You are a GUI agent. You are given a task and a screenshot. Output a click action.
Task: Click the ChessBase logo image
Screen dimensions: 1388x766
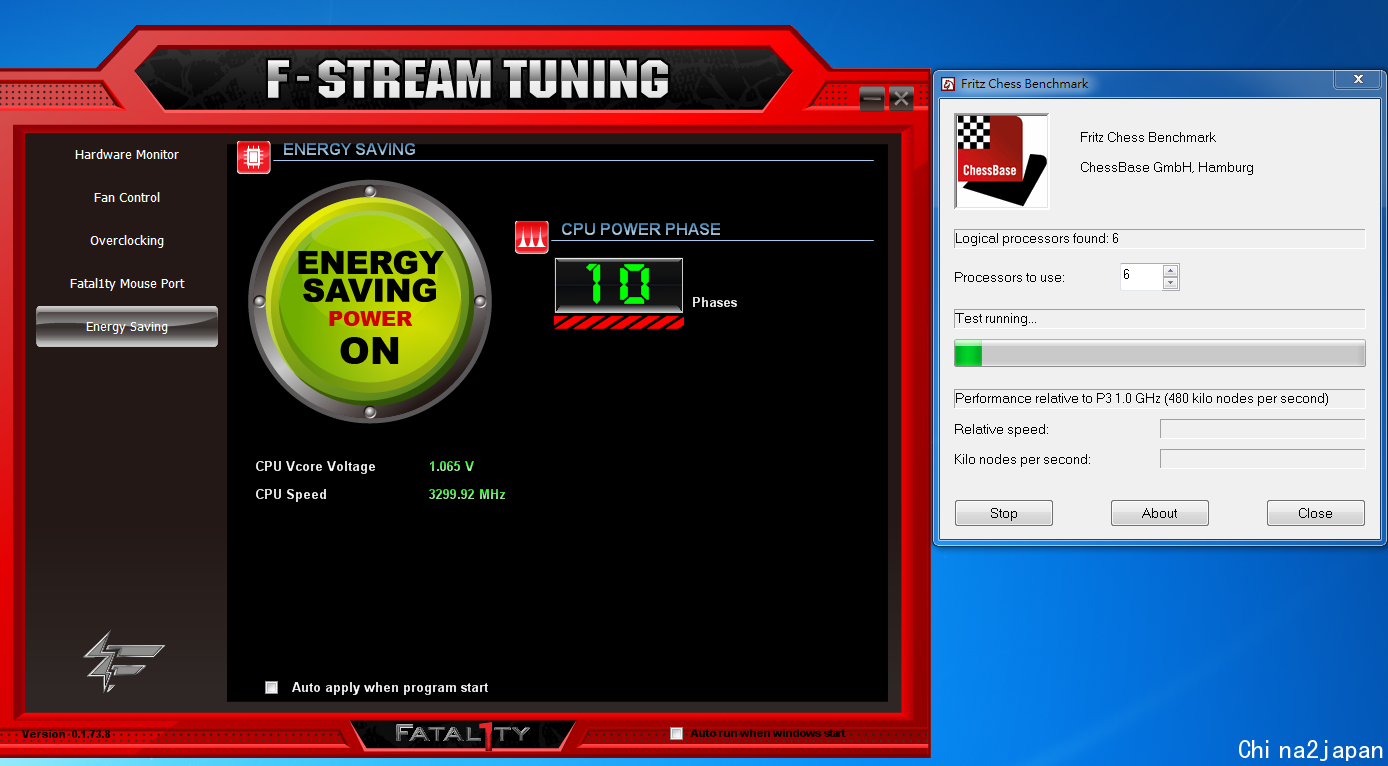click(1001, 161)
